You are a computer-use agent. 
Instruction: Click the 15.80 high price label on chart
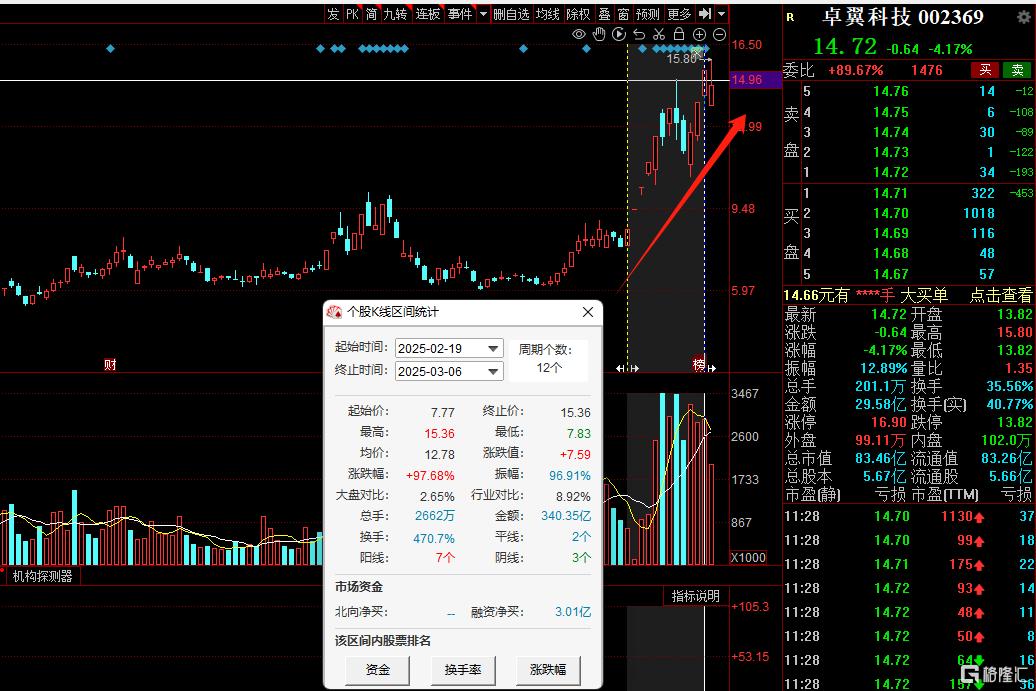pos(683,59)
